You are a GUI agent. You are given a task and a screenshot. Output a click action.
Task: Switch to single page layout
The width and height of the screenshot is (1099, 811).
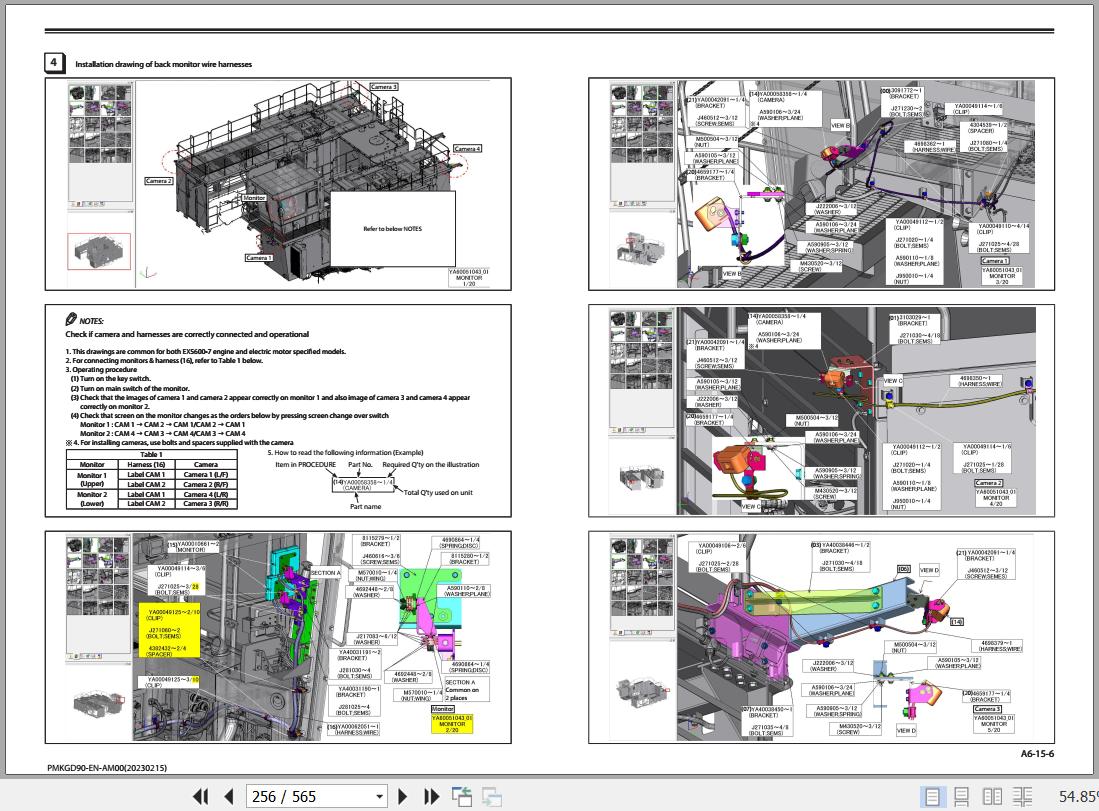coord(932,796)
